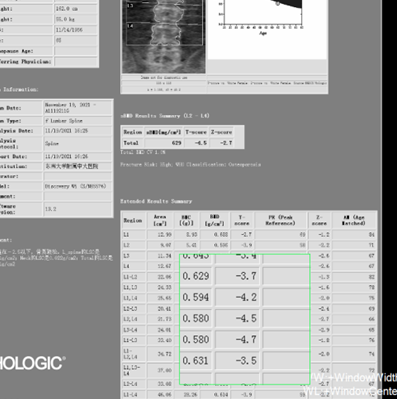The width and height of the screenshot is (397, 399).
Task: Click the Fracture Risk classification text
Action: (190, 164)
